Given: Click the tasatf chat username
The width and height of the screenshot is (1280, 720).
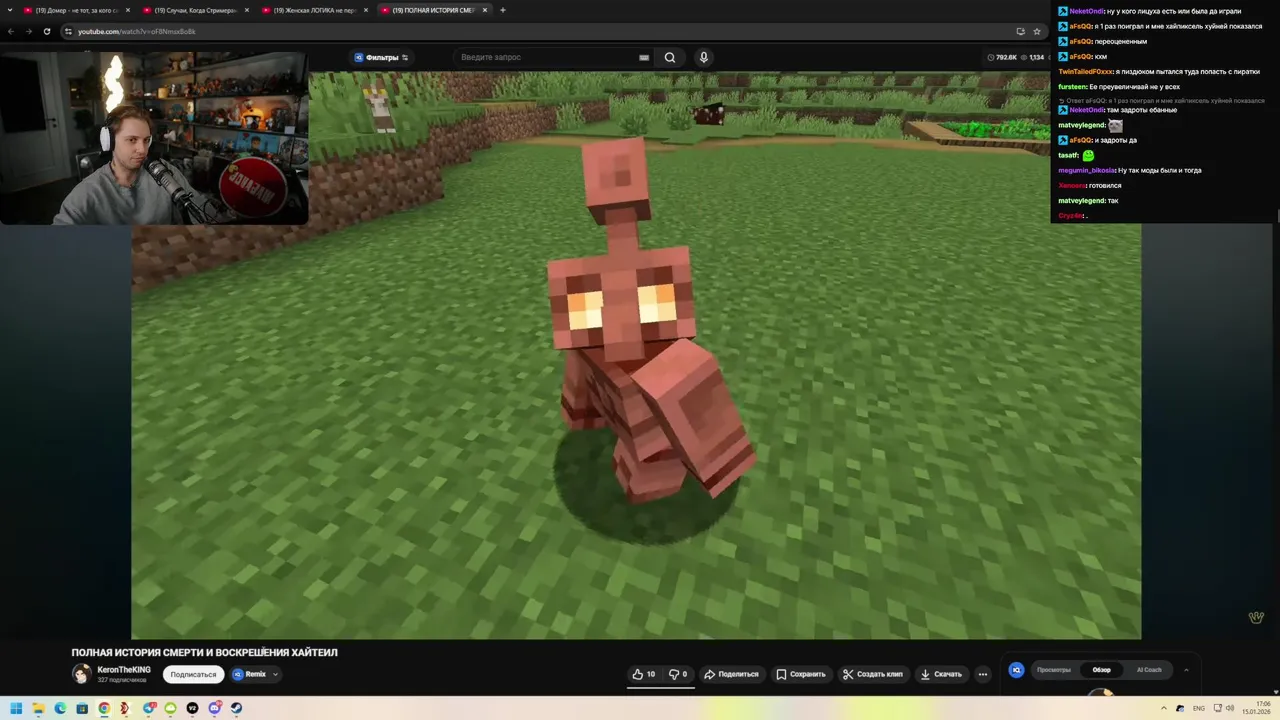Looking at the screenshot, I should point(1068,155).
